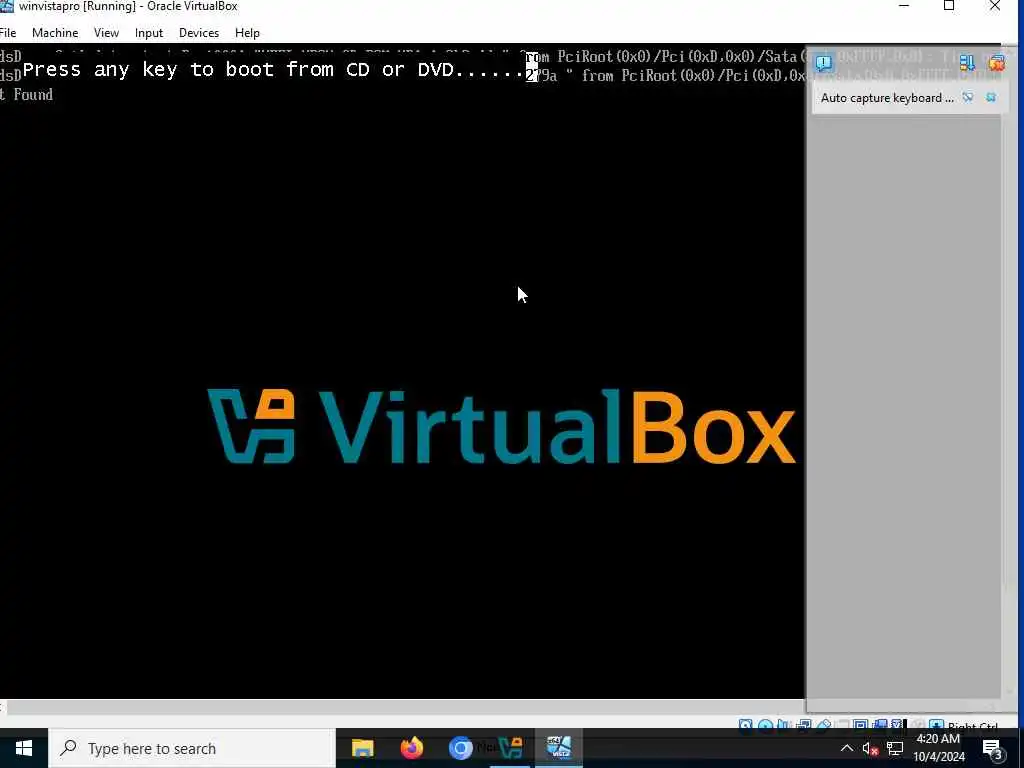Open the taskbar clock and date

coord(938,748)
